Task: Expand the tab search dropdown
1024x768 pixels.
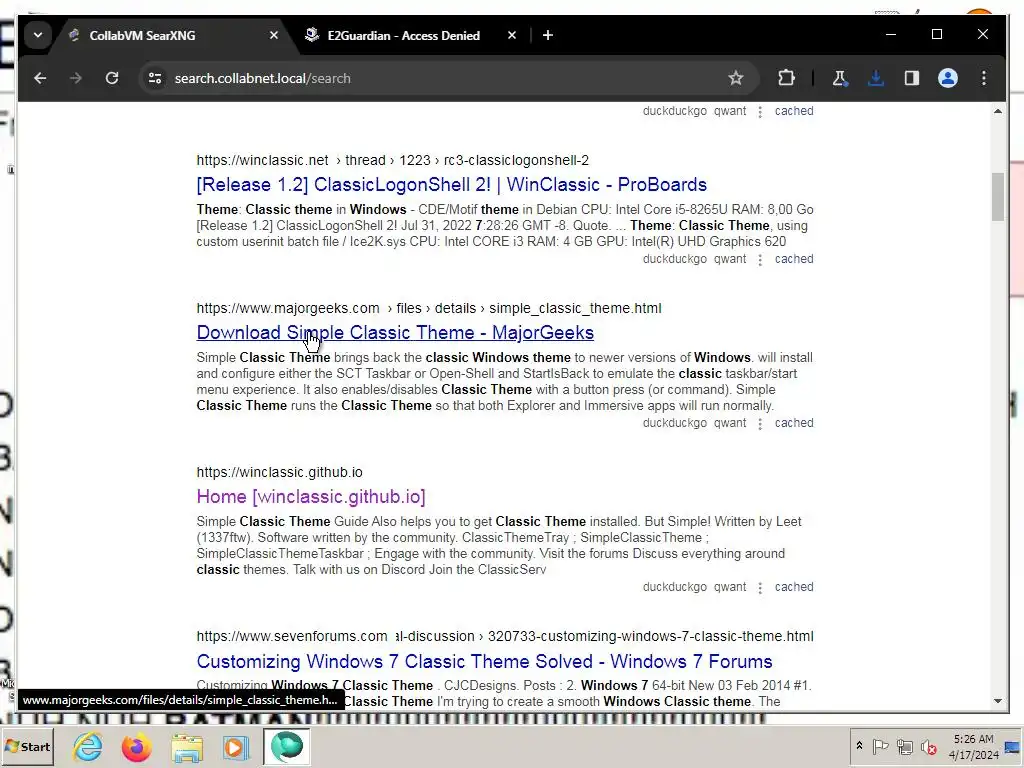Action: [38, 35]
